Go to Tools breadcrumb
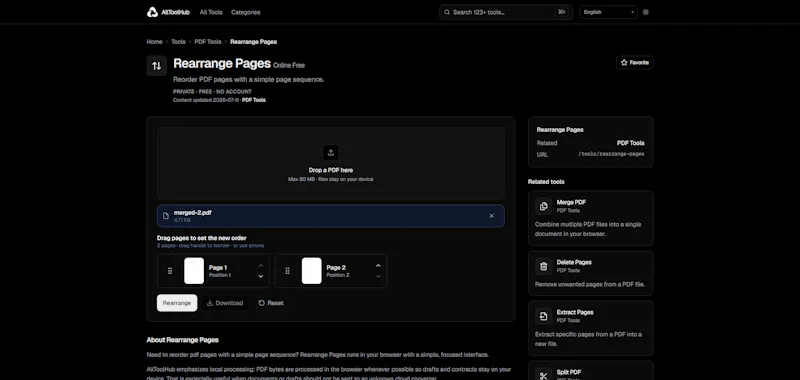800x380 pixels. [x=178, y=42]
